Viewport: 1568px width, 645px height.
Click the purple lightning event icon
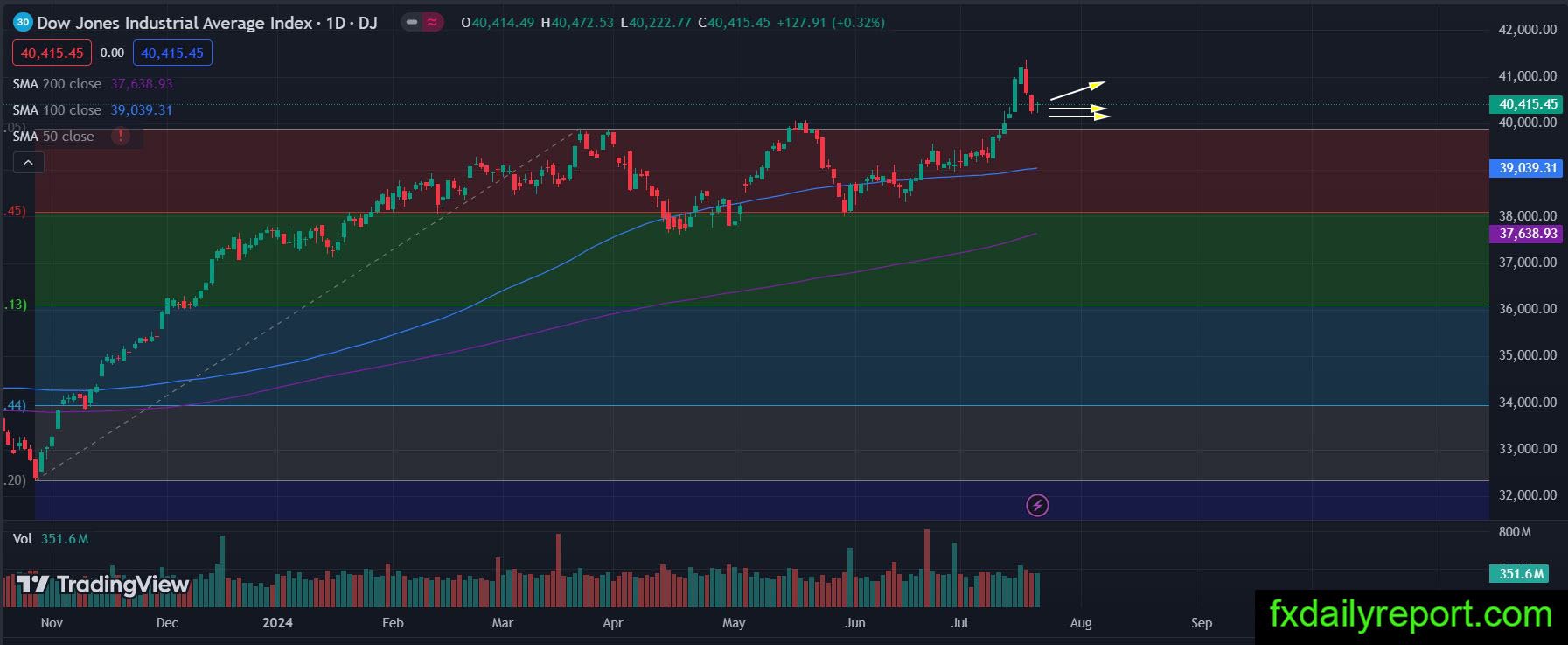pyautogui.click(x=1037, y=505)
